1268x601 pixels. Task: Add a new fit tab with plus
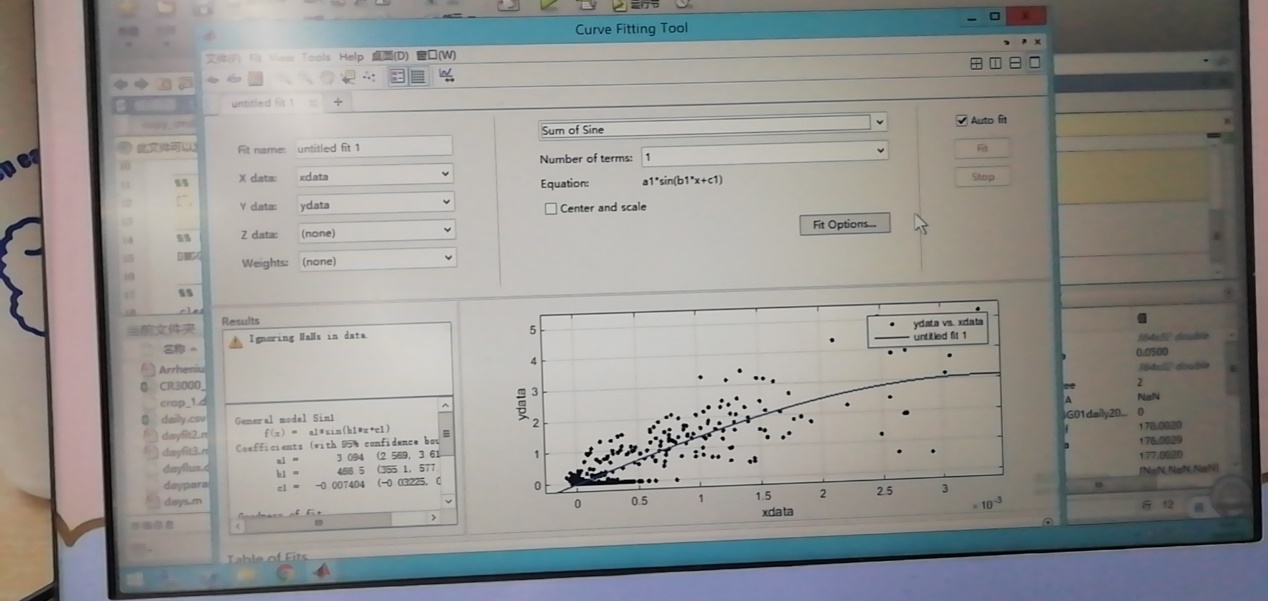click(x=338, y=102)
